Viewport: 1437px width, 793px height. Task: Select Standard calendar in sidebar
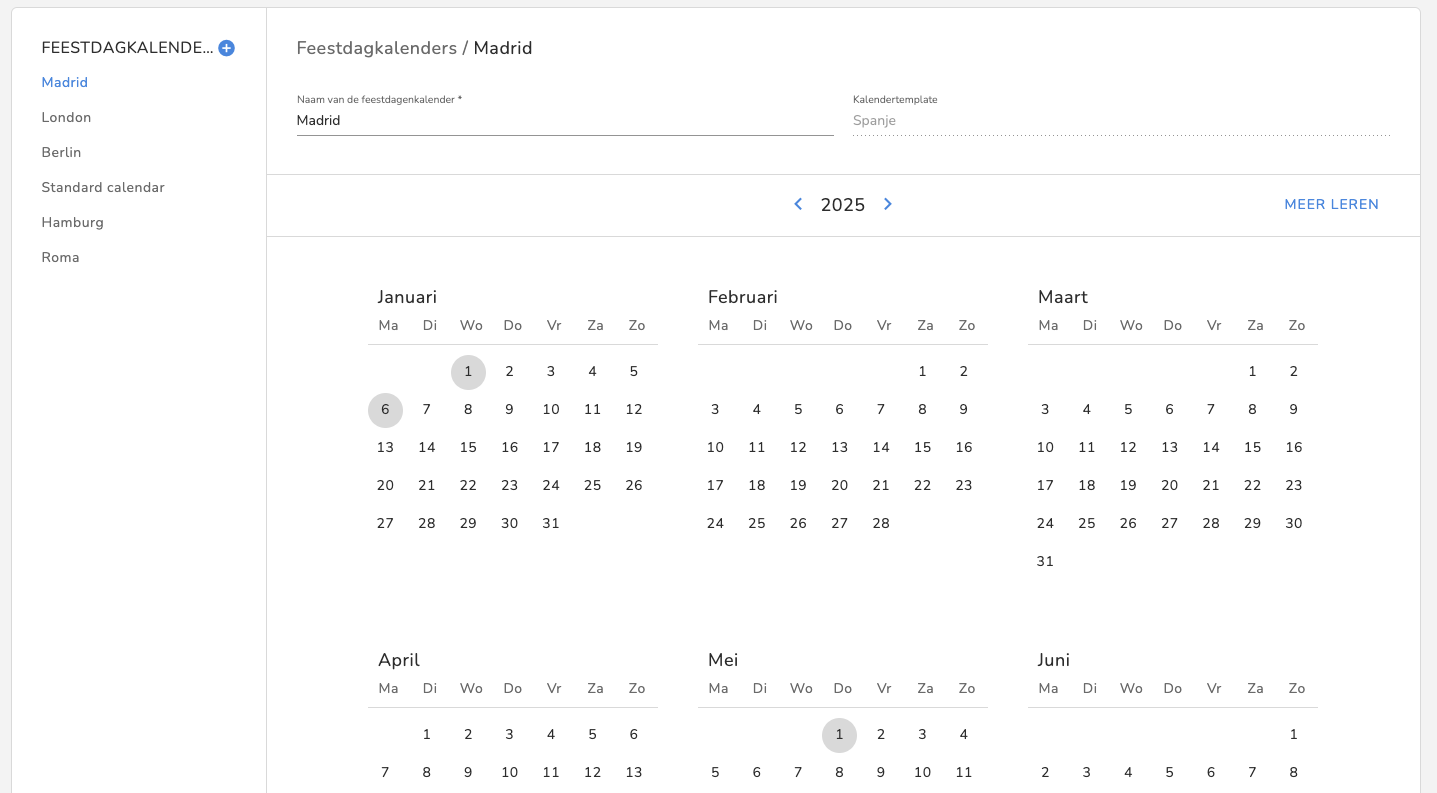[x=103, y=188]
